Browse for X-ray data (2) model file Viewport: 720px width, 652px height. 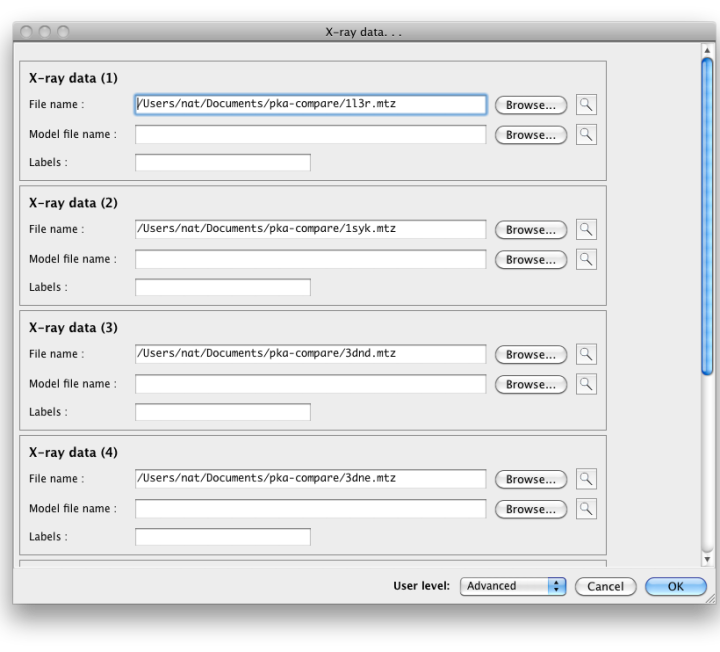coord(531,260)
